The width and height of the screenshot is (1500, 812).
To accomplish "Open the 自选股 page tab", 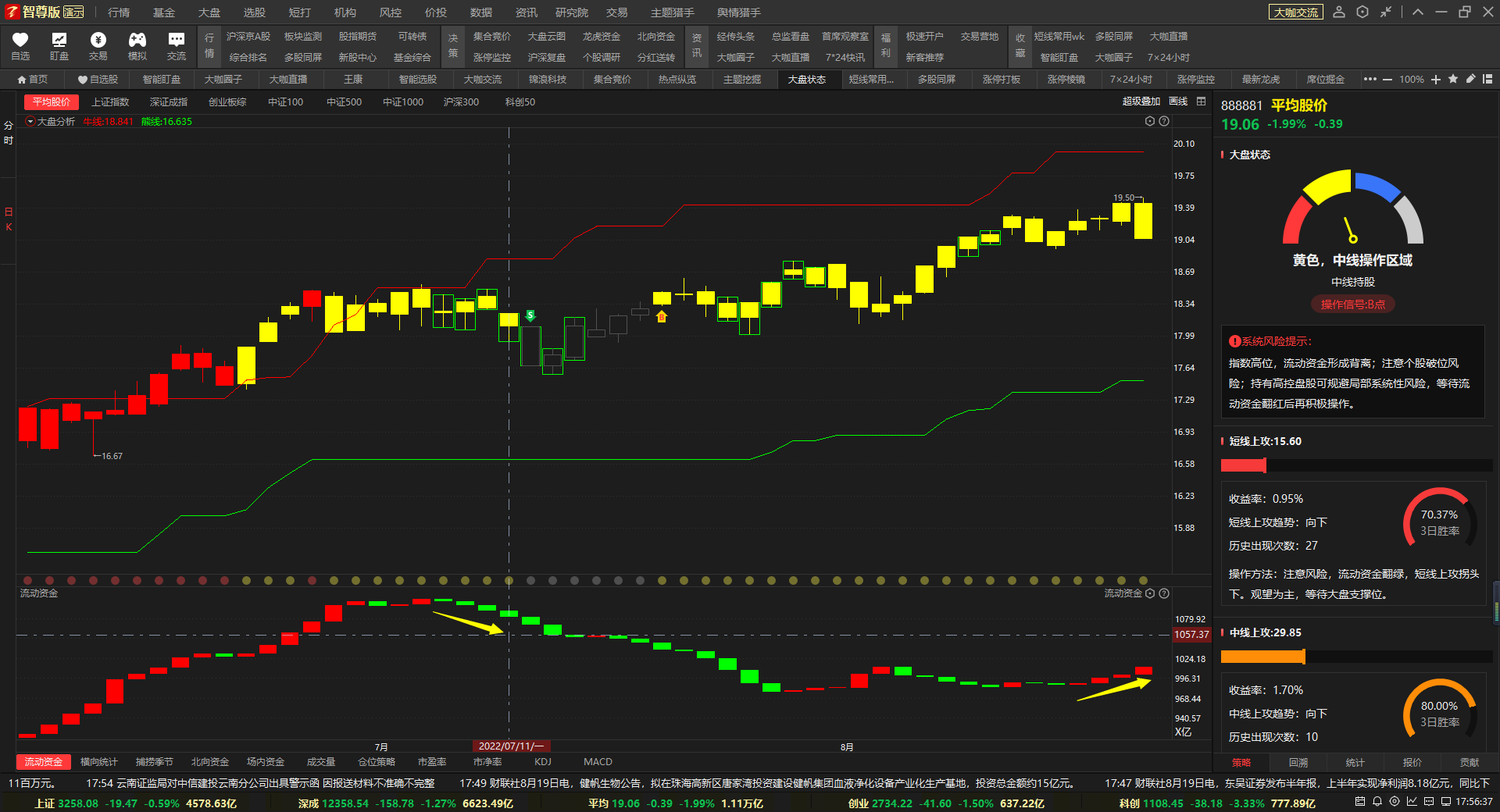I will pos(98,80).
